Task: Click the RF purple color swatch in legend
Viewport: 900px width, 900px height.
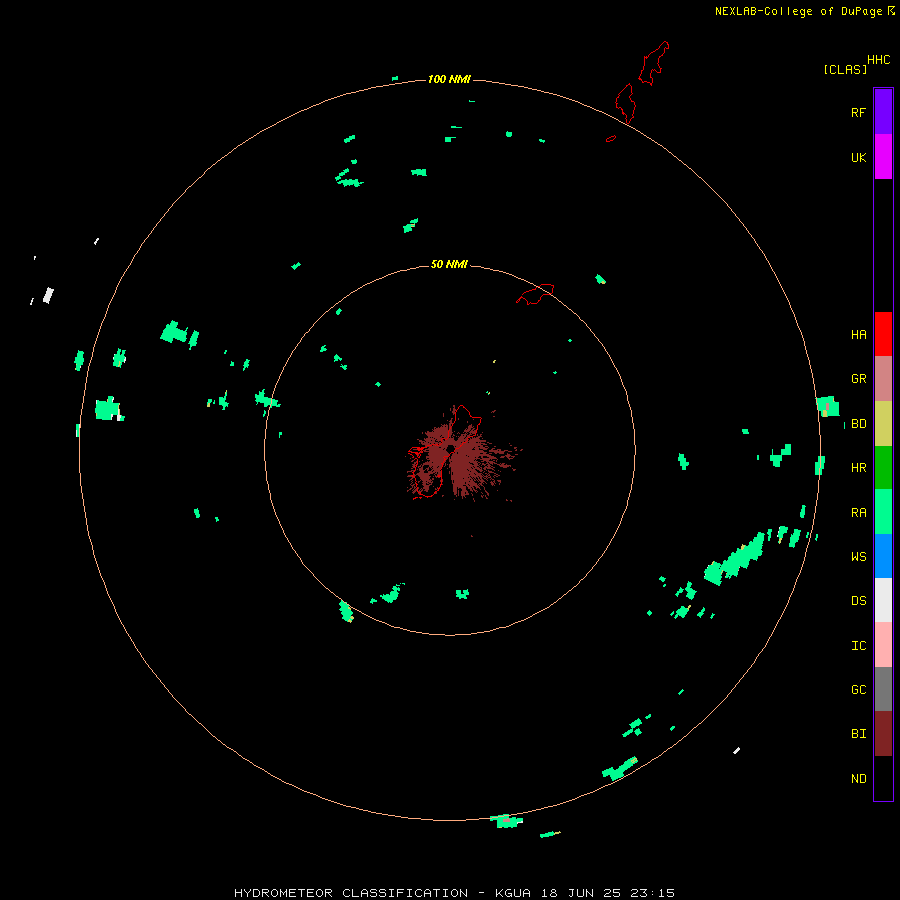Action: pos(883,112)
